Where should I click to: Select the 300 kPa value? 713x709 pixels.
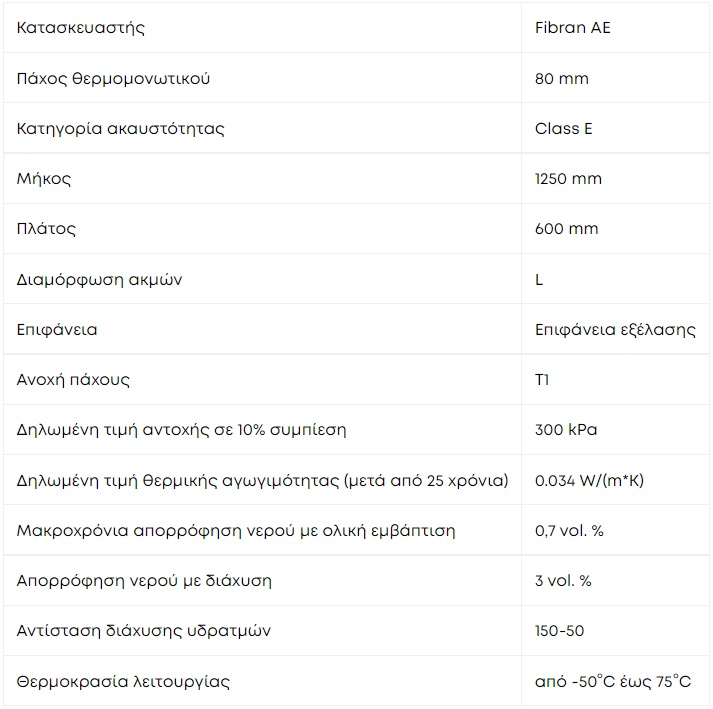tap(566, 430)
